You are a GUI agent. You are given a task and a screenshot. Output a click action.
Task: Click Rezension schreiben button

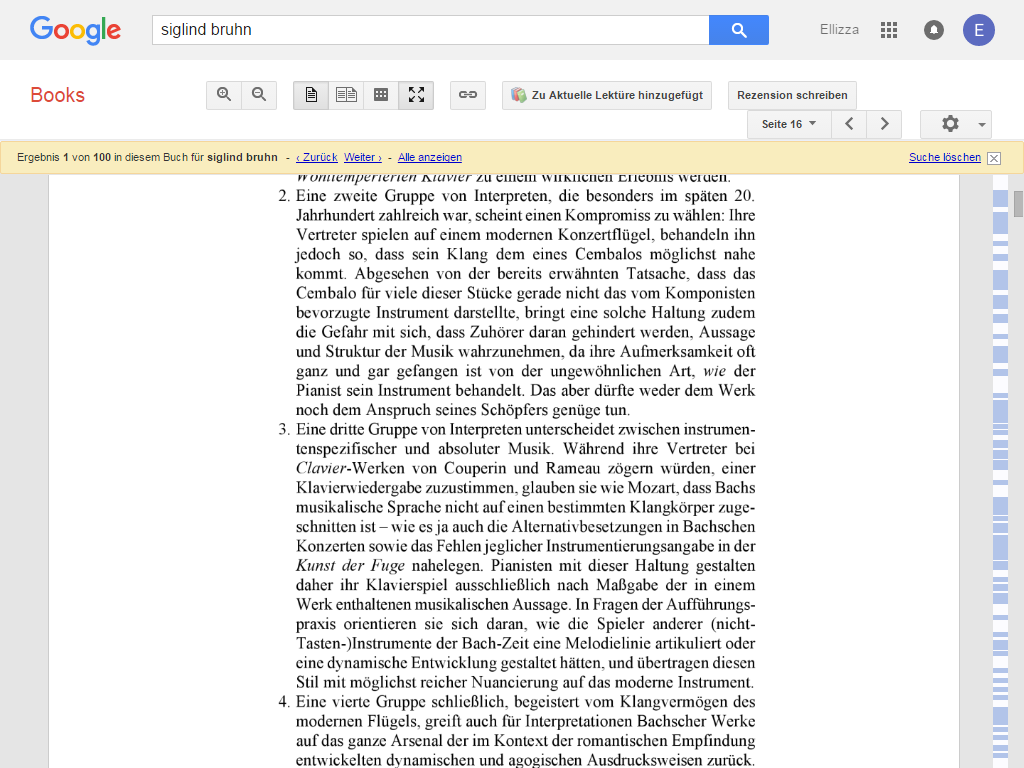792,95
